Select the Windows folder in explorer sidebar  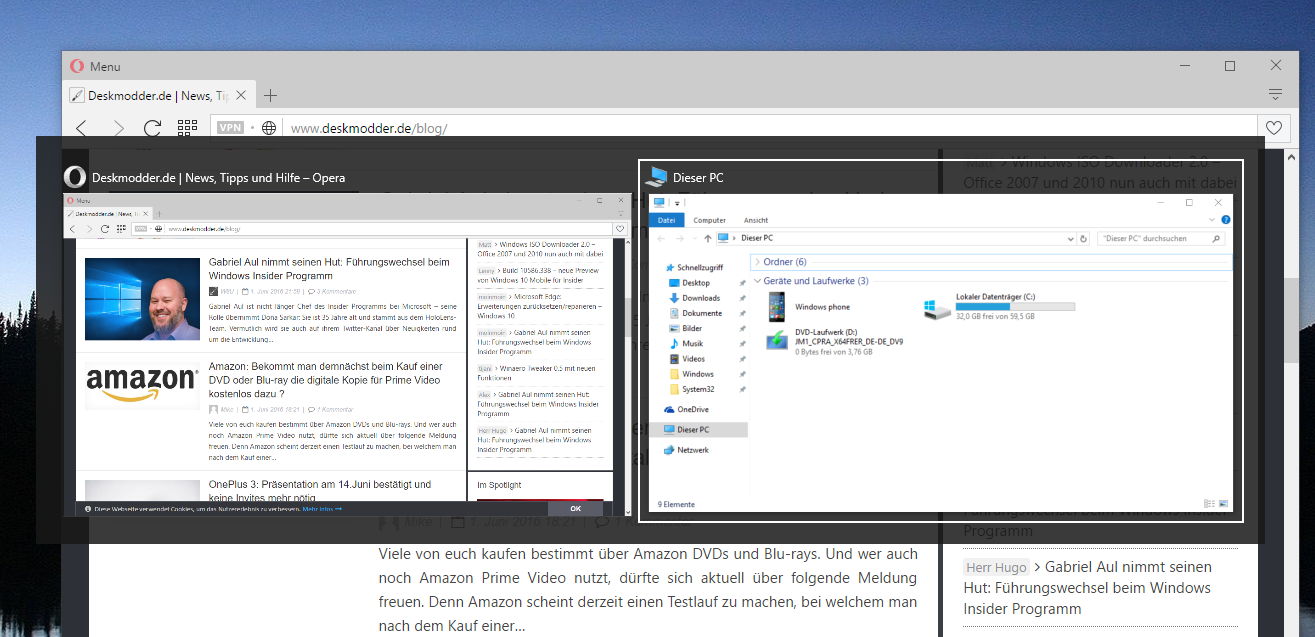690,374
